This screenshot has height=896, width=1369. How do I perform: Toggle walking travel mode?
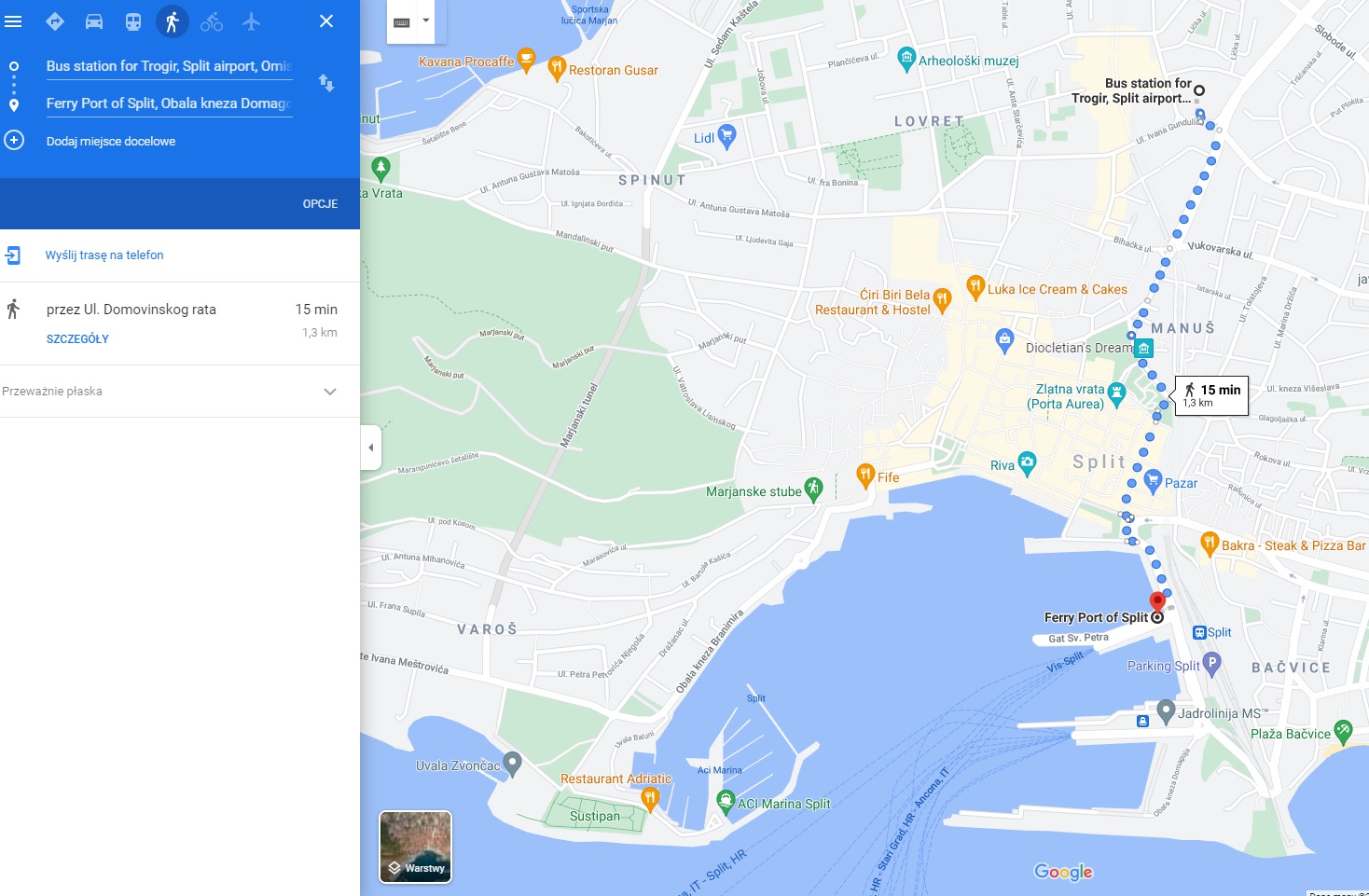coord(173,21)
